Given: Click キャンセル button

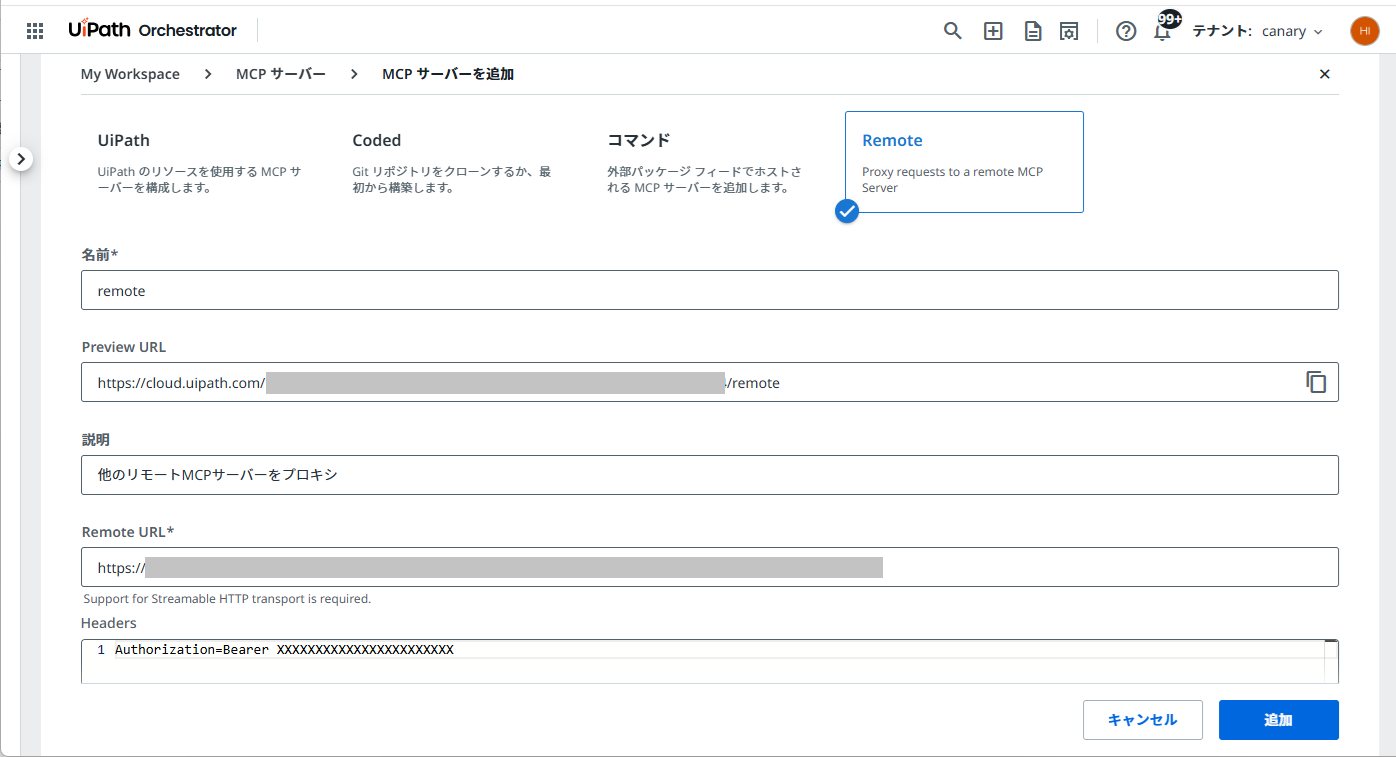Looking at the screenshot, I should click(1142, 720).
